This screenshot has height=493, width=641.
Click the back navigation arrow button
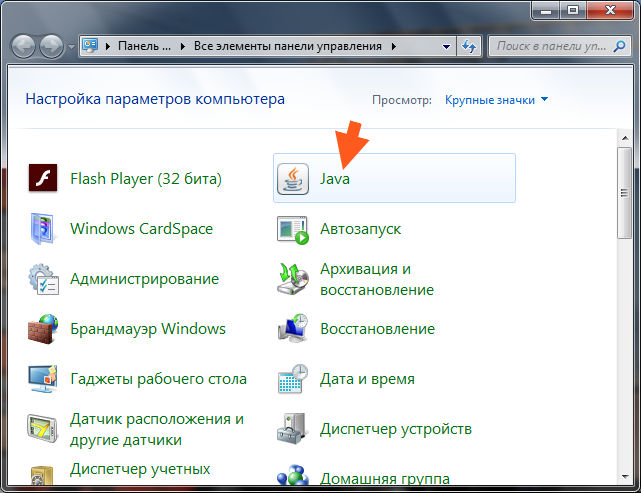tap(23, 46)
